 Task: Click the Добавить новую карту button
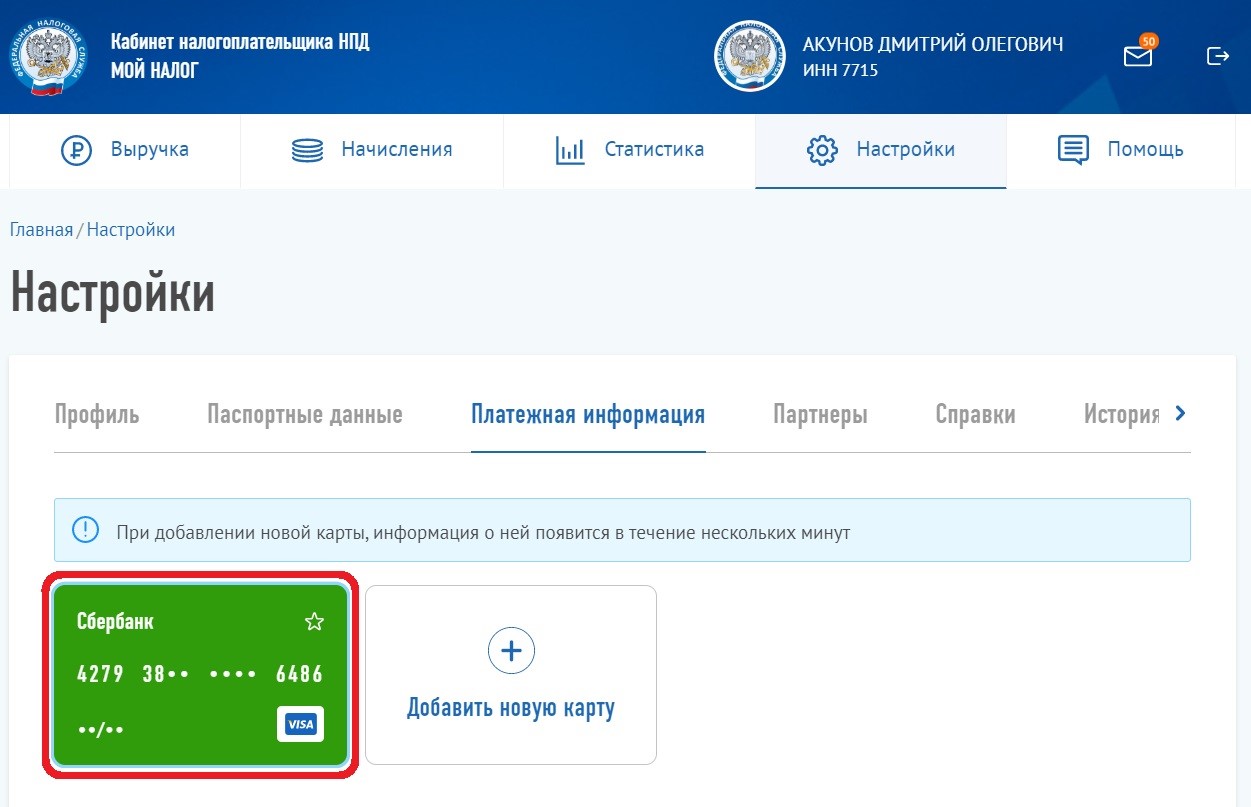coord(511,708)
